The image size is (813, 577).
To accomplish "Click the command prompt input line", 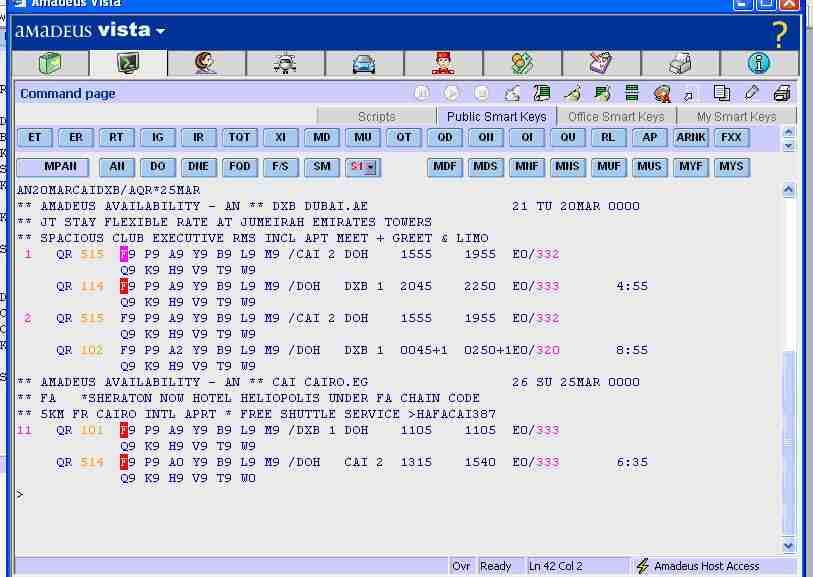I will tap(397, 494).
